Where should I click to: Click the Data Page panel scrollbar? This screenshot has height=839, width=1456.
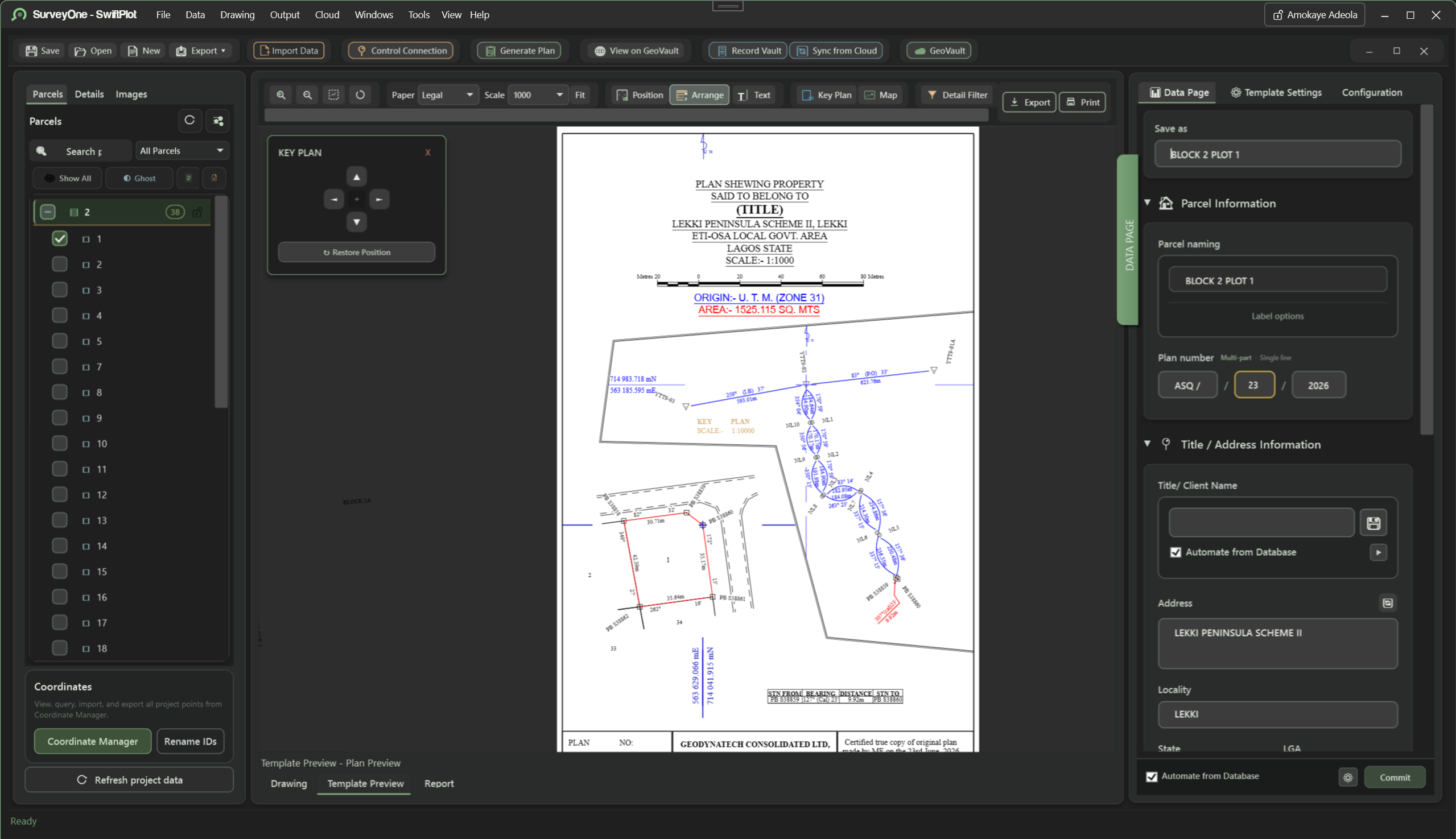1426,270
